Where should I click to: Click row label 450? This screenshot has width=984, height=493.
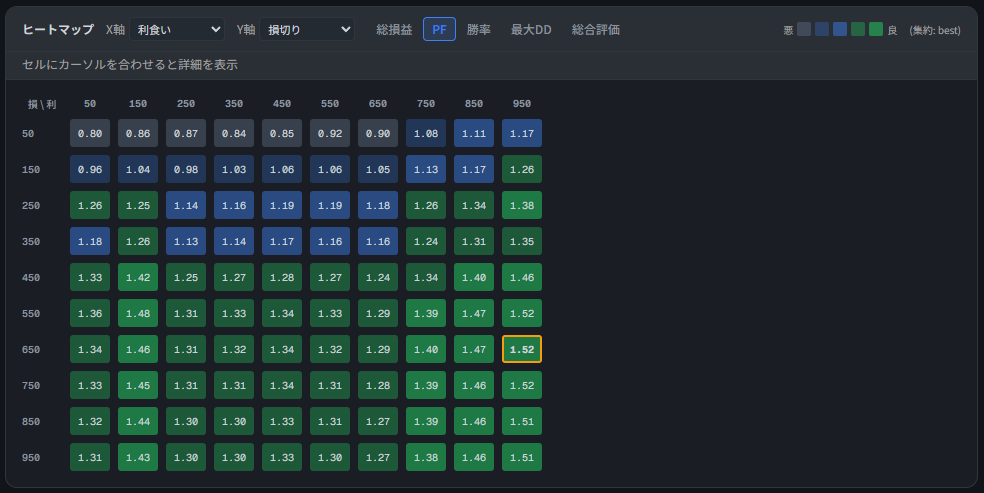pyautogui.click(x=31, y=277)
